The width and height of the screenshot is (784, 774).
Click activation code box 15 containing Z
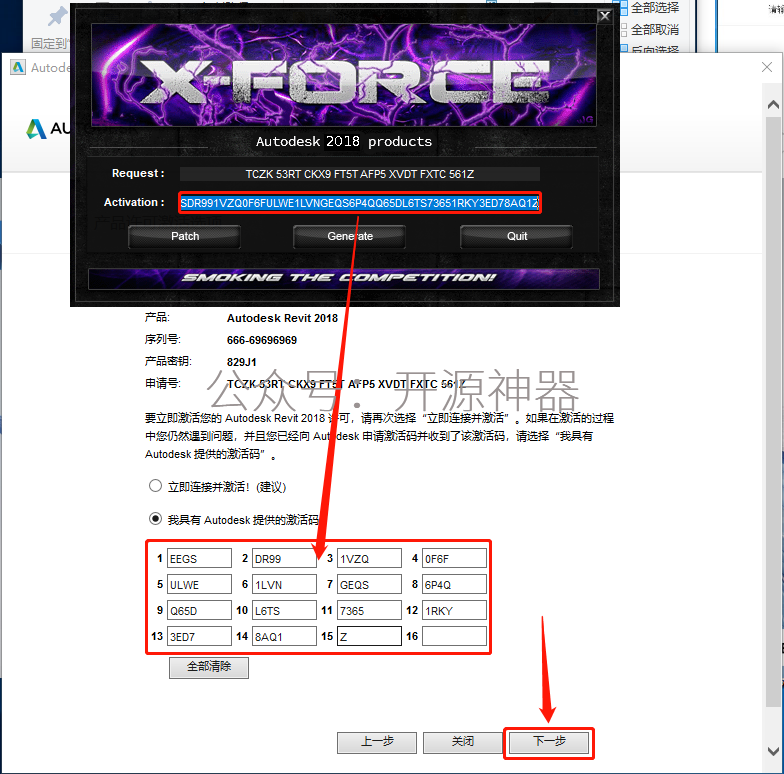tap(369, 636)
